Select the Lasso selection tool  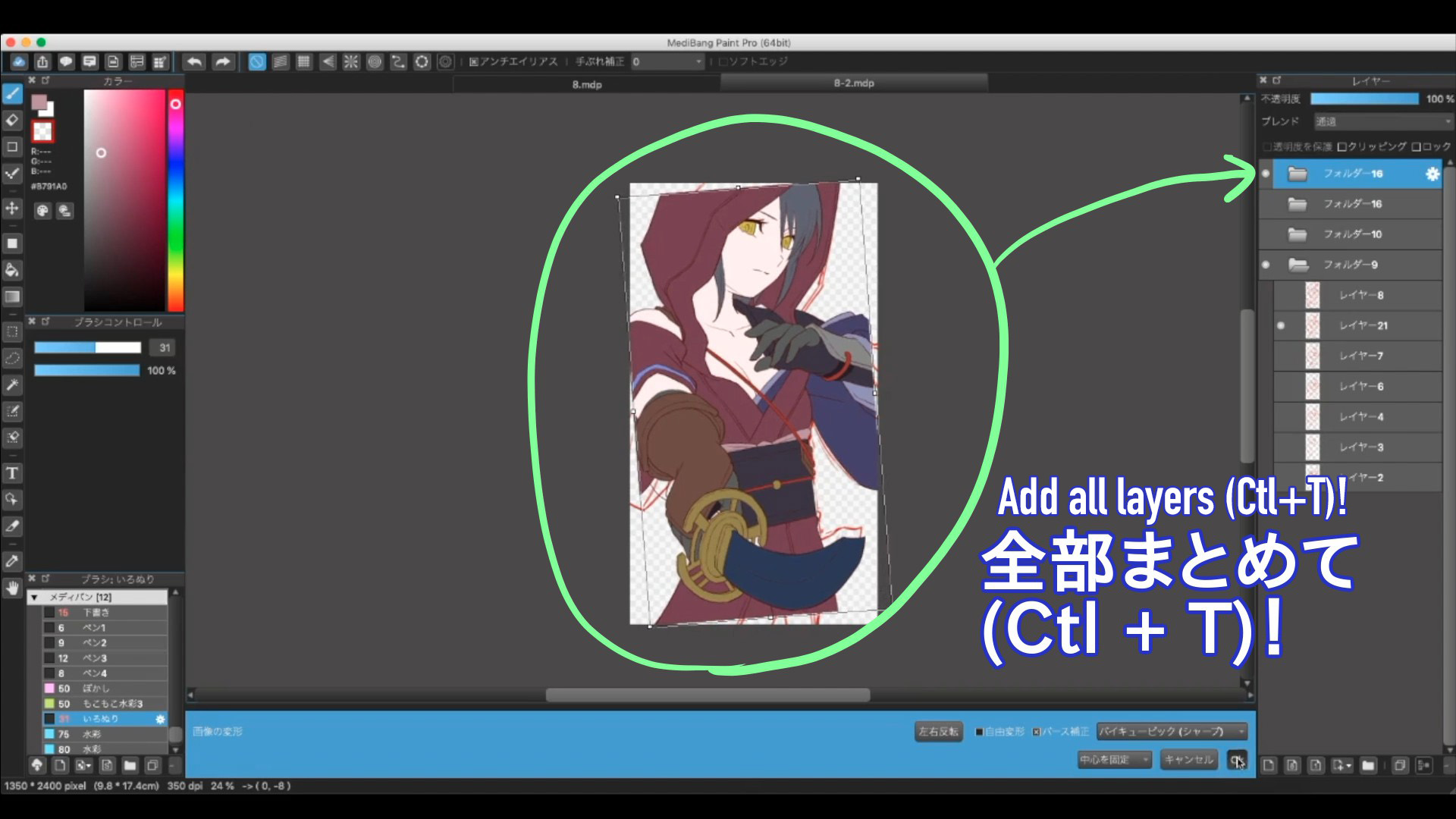[12, 358]
